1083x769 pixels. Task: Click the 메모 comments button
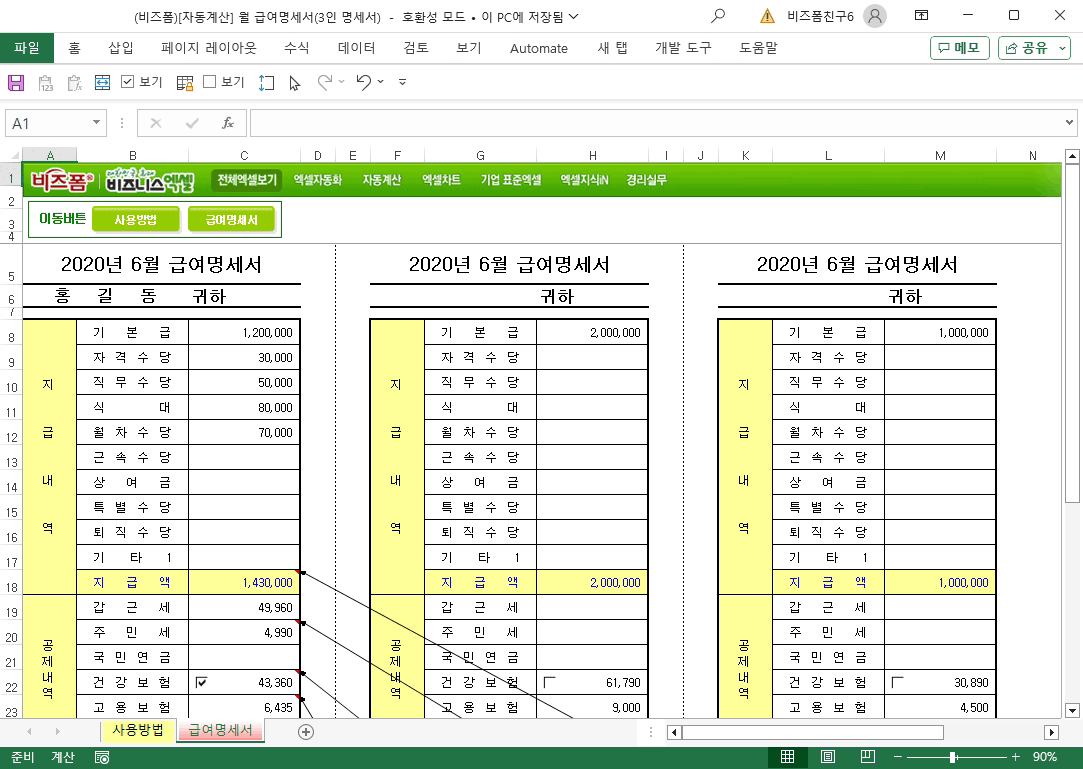(960, 48)
